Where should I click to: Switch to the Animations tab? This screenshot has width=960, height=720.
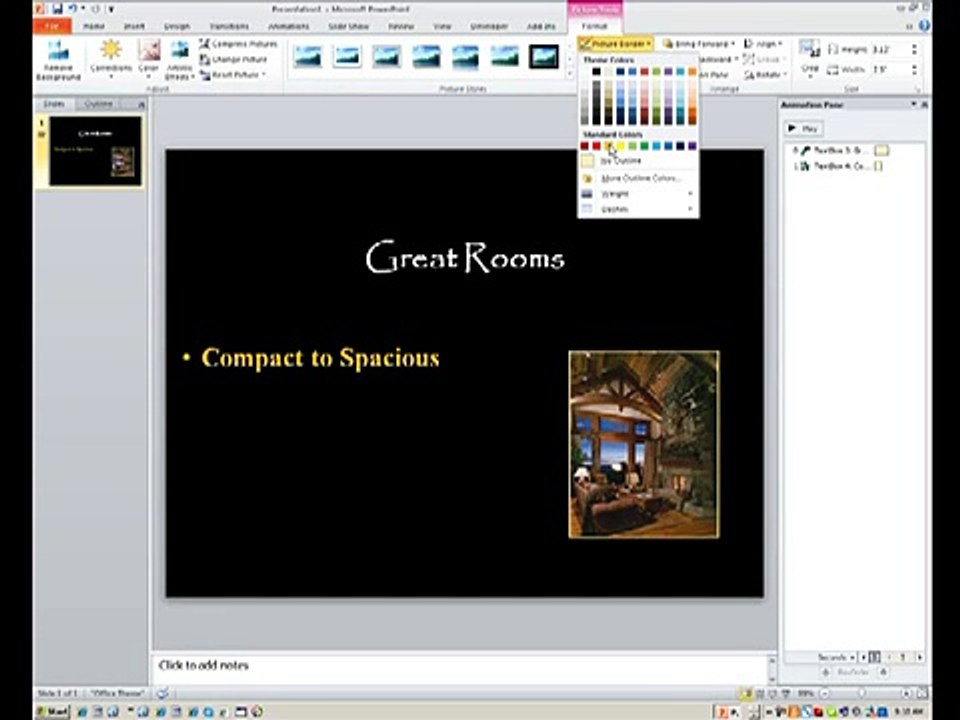tap(288, 26)
